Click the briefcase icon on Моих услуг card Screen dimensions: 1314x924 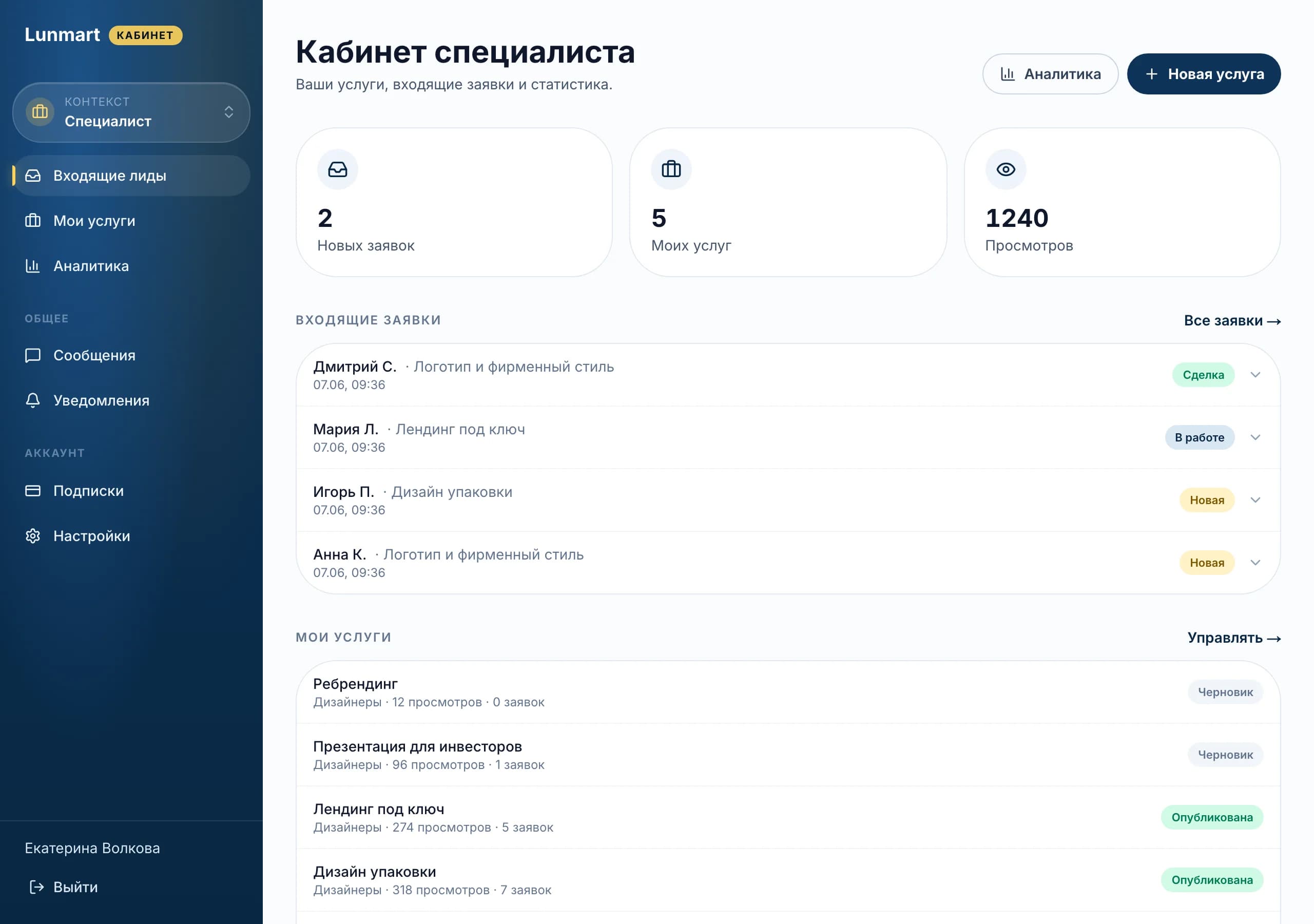(x=671, y=169)
